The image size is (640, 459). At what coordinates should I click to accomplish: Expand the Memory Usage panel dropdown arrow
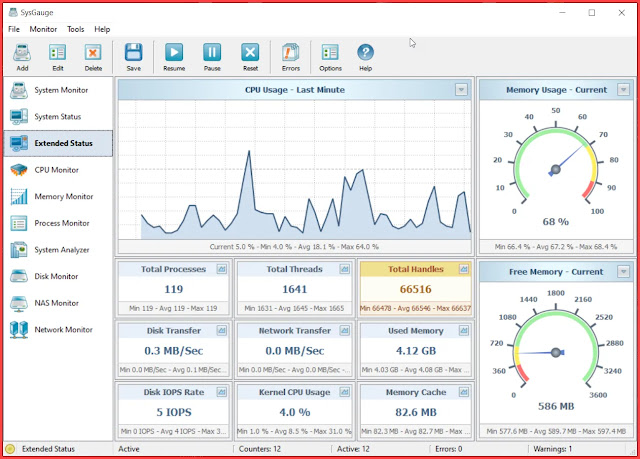pyautogui.click(x=623, y=89)
